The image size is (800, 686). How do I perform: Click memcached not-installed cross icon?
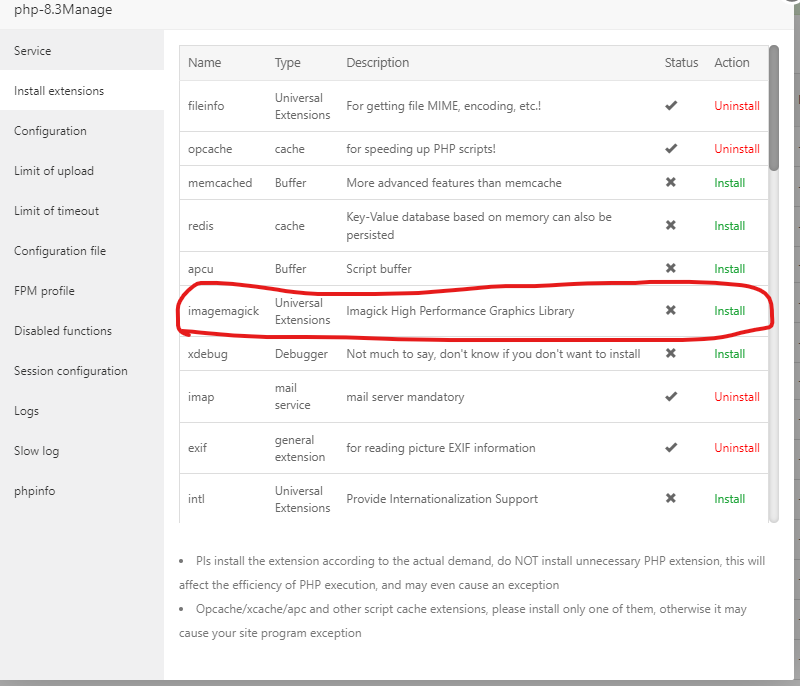[x=671, y=182]
